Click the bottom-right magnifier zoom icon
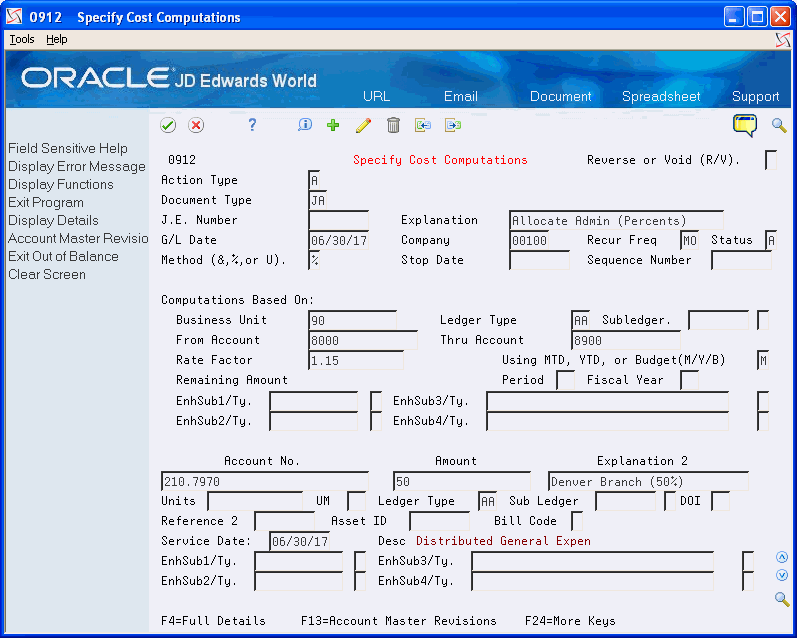This screenshot has height=638, width=797. point(782,599)
